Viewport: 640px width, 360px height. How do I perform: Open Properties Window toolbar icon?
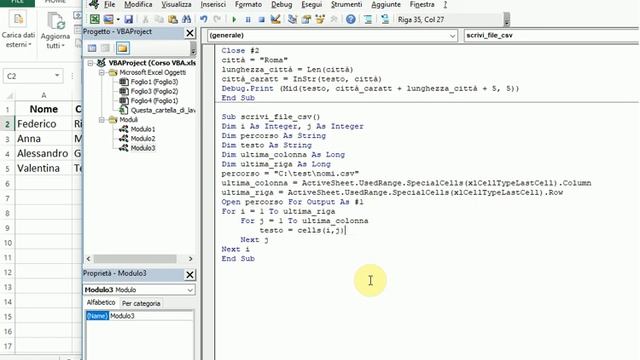(x=306, y=19)
